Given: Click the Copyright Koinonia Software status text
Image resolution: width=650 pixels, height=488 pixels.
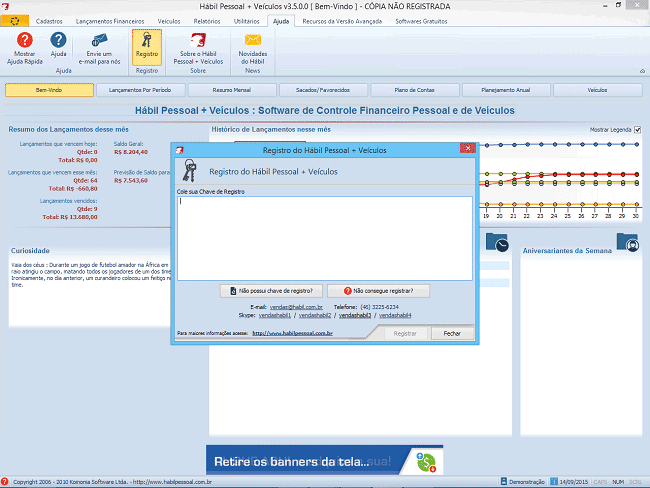Looking at the screenshot, I should [x=112, y=482].
